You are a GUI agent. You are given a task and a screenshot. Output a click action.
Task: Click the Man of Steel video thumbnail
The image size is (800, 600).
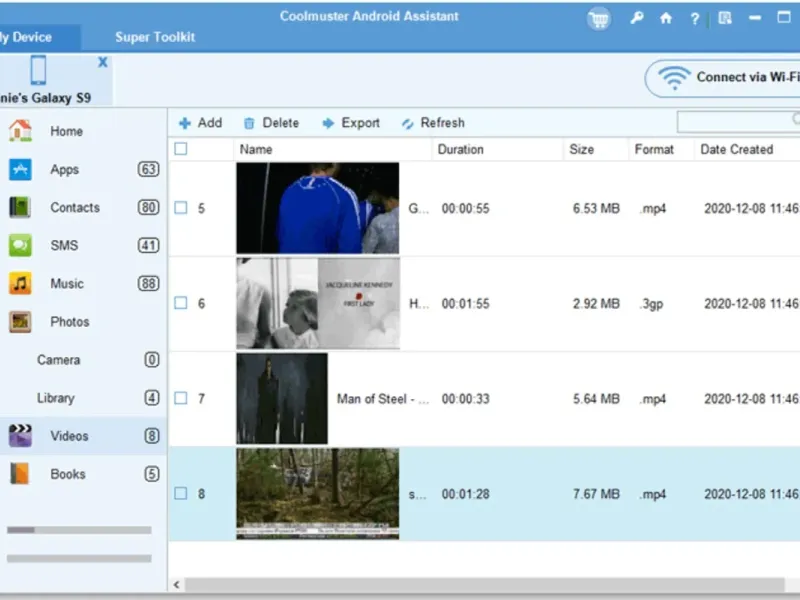point(282,398)
